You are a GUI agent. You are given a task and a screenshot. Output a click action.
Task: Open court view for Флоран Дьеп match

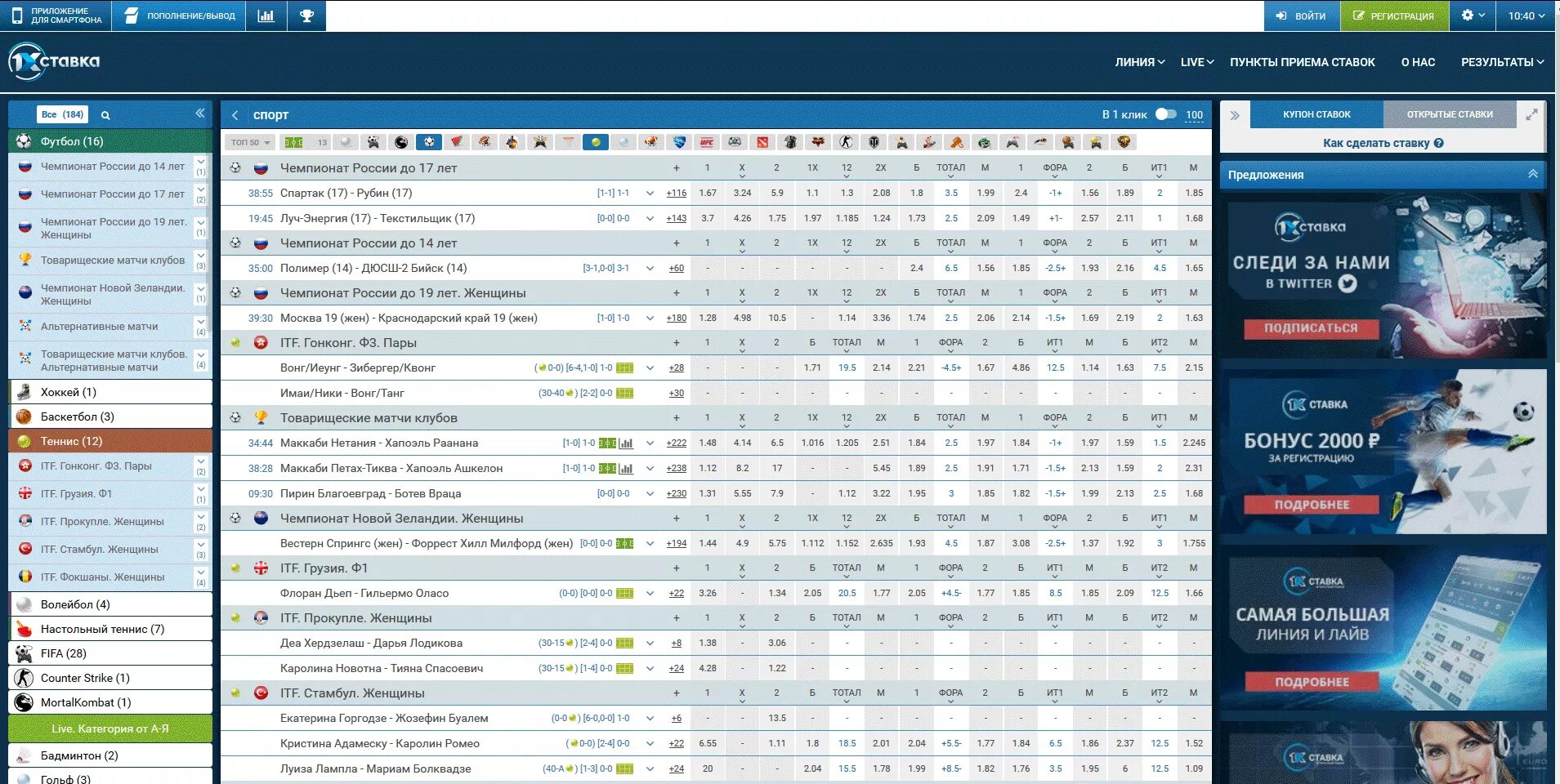click(625, 594)
